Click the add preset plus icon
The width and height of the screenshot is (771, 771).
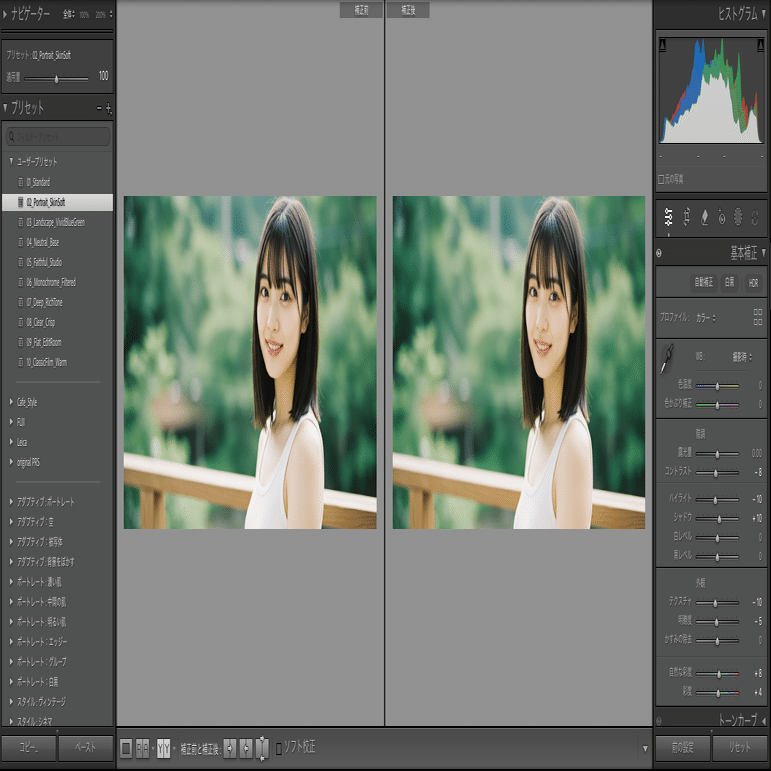point(109,108)
